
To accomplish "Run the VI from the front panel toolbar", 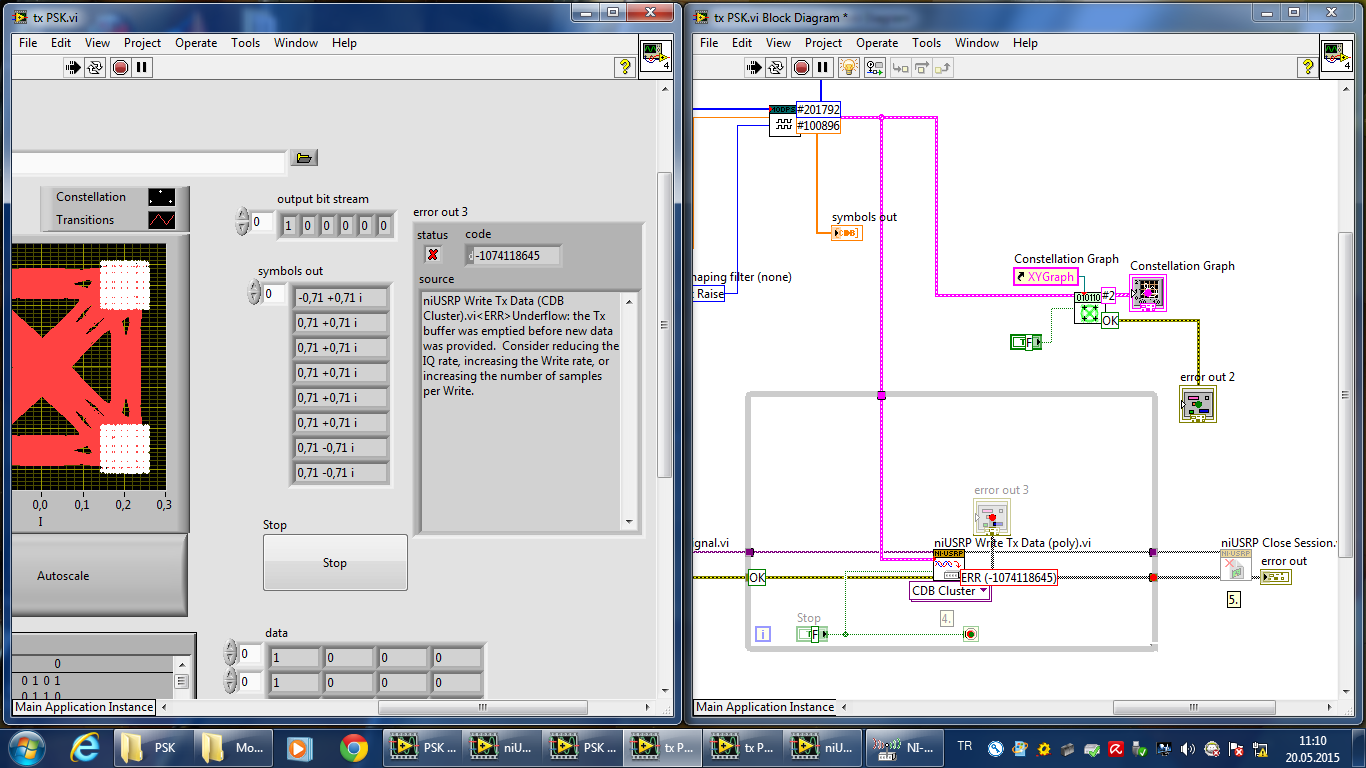I will pos(74,68).
